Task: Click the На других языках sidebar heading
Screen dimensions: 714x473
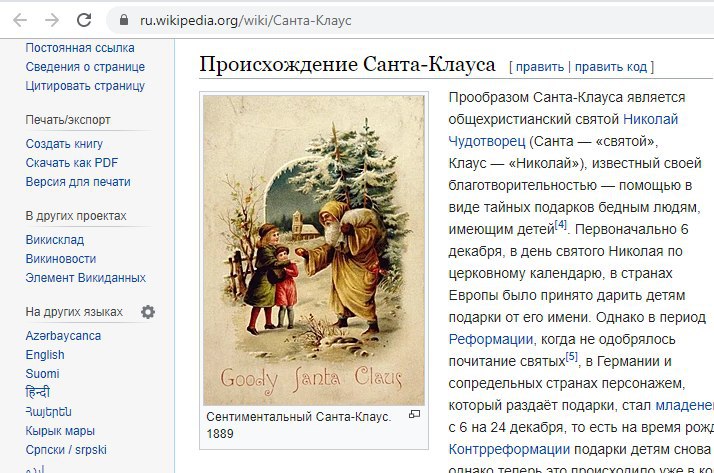Action: (x=74, y=312)
